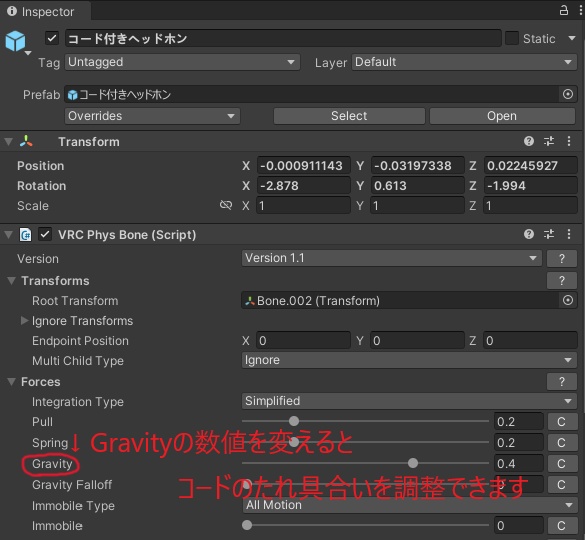Image resolution: width=585 pixels, height=540 pixels.
Task: Click the Gravity slider handle
Action: (413, 463)
